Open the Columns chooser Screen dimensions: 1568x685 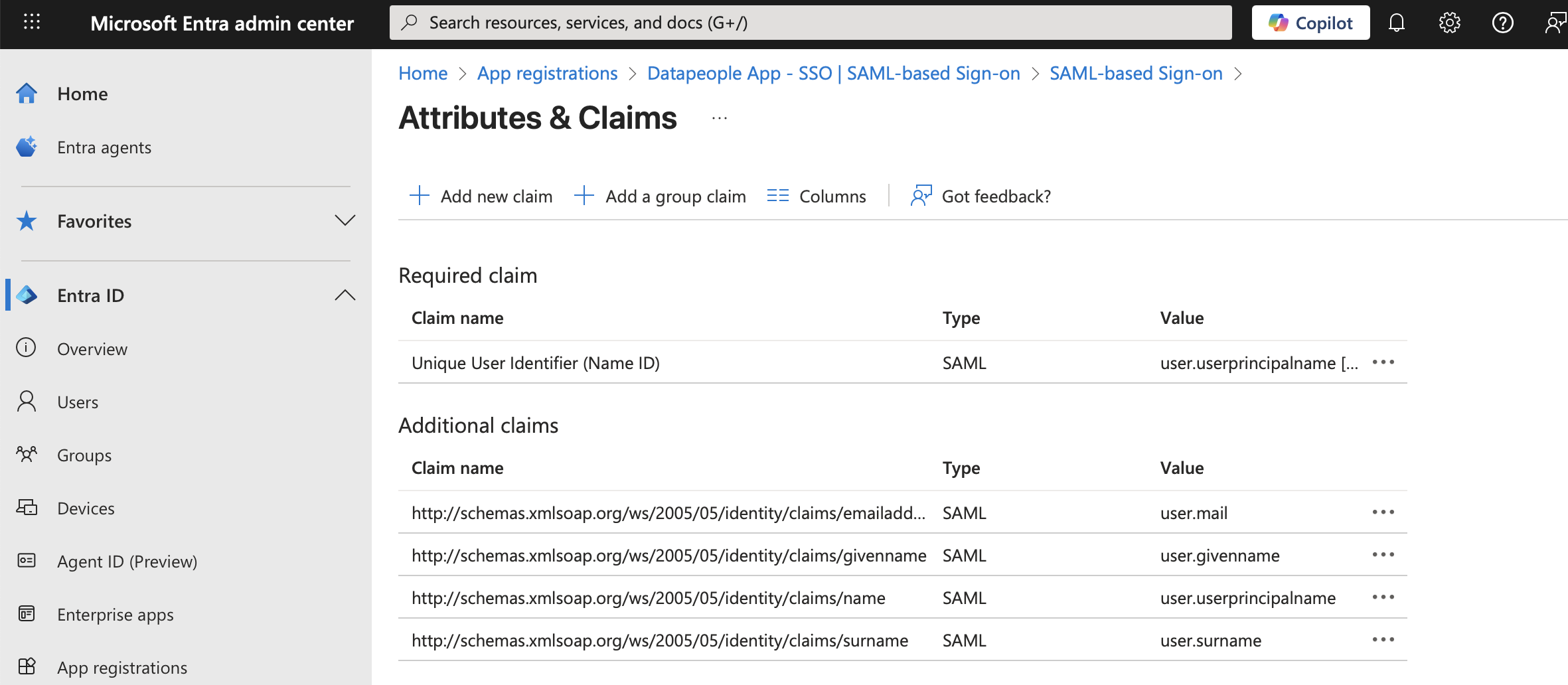pos(817,196)
